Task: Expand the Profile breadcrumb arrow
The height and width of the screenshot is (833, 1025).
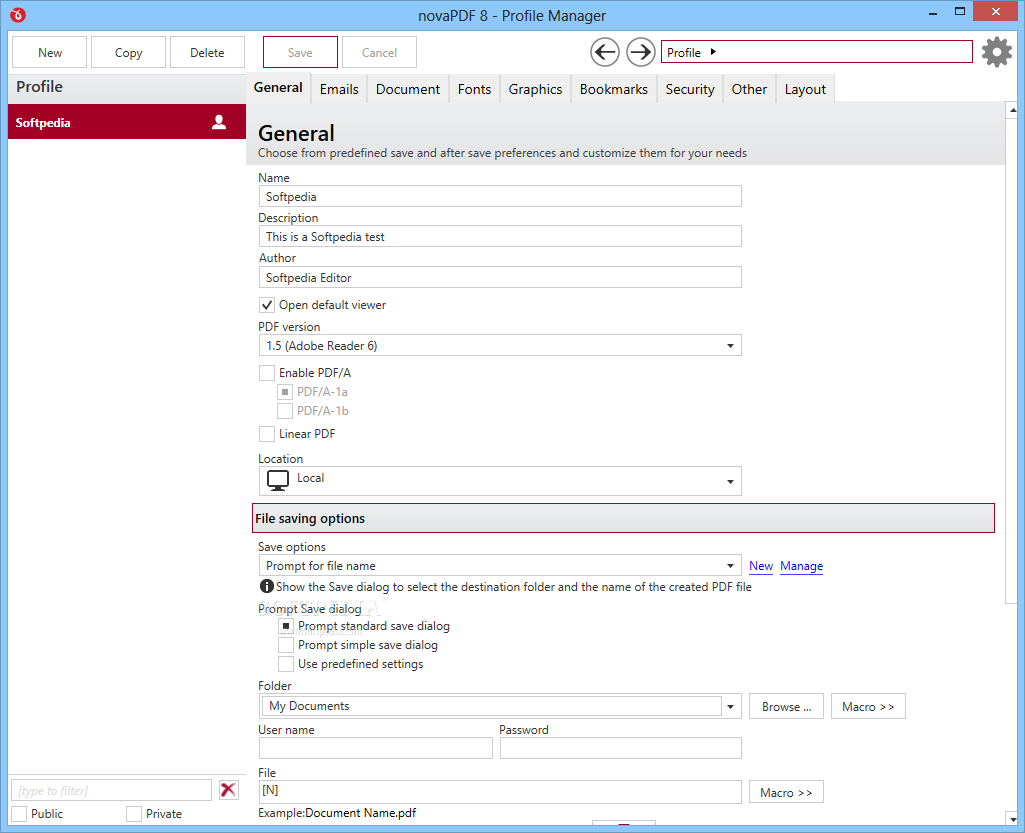Action: coord(713,52)
